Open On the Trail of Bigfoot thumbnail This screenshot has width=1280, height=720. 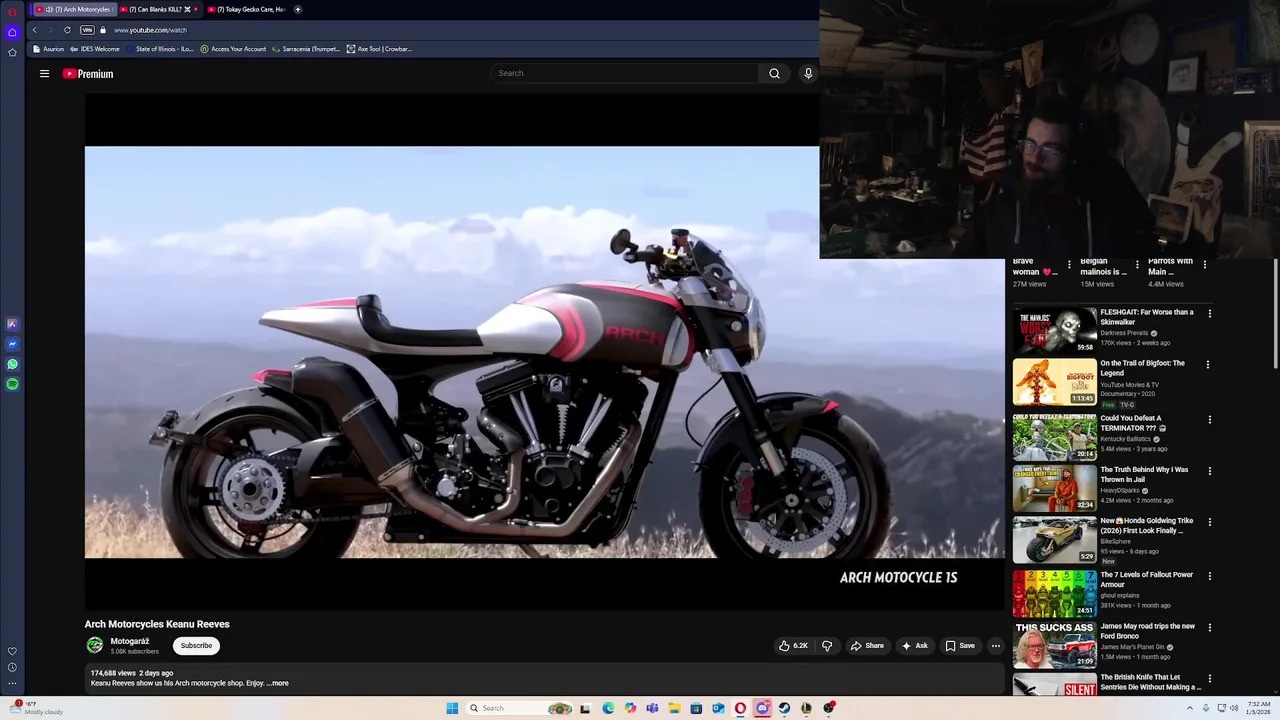pyautogui.click(x=1054, y=381)
